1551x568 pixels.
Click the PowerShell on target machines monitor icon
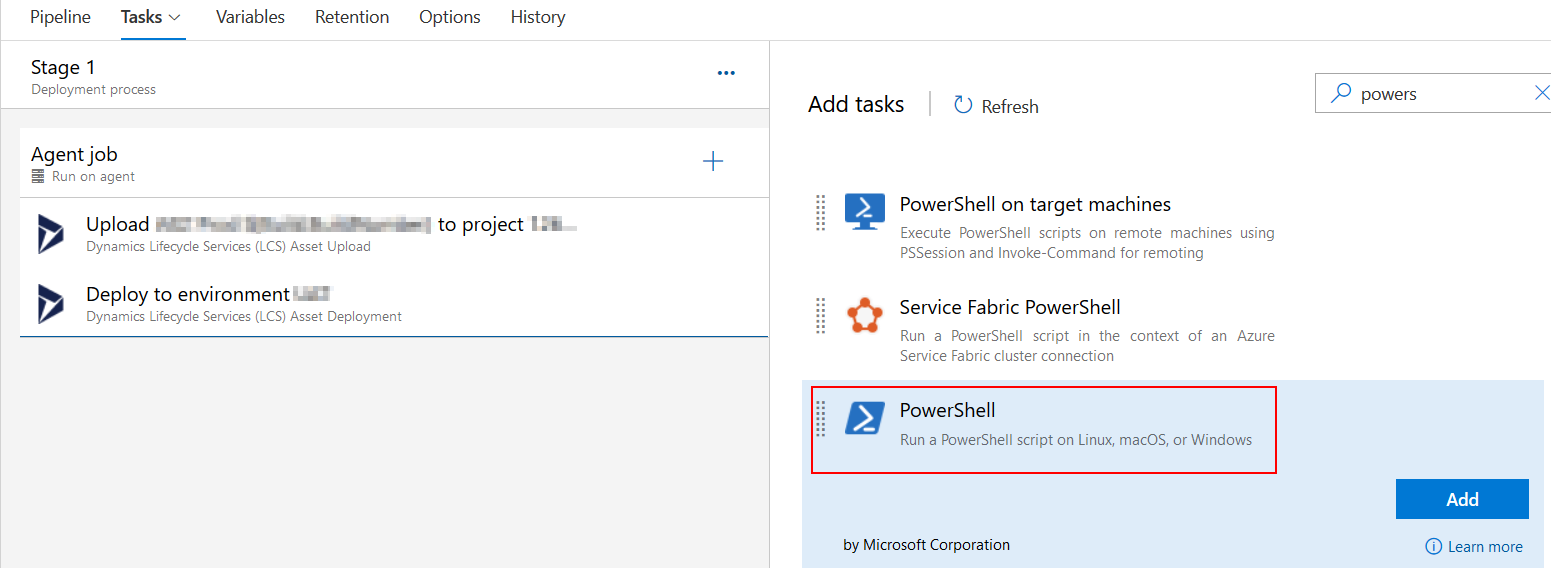click(865, 212)
